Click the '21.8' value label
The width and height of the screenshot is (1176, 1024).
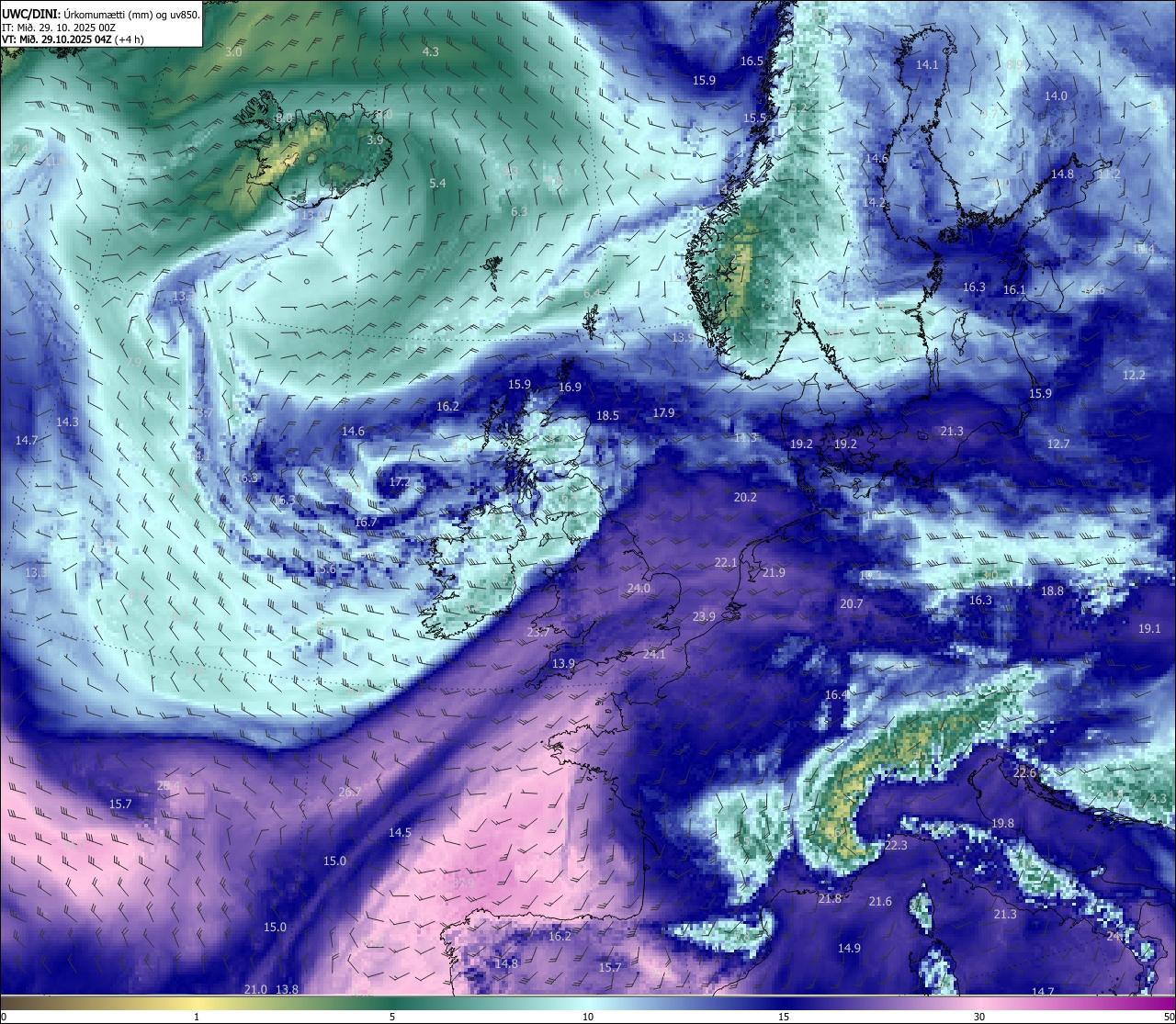tap(830, 898)
